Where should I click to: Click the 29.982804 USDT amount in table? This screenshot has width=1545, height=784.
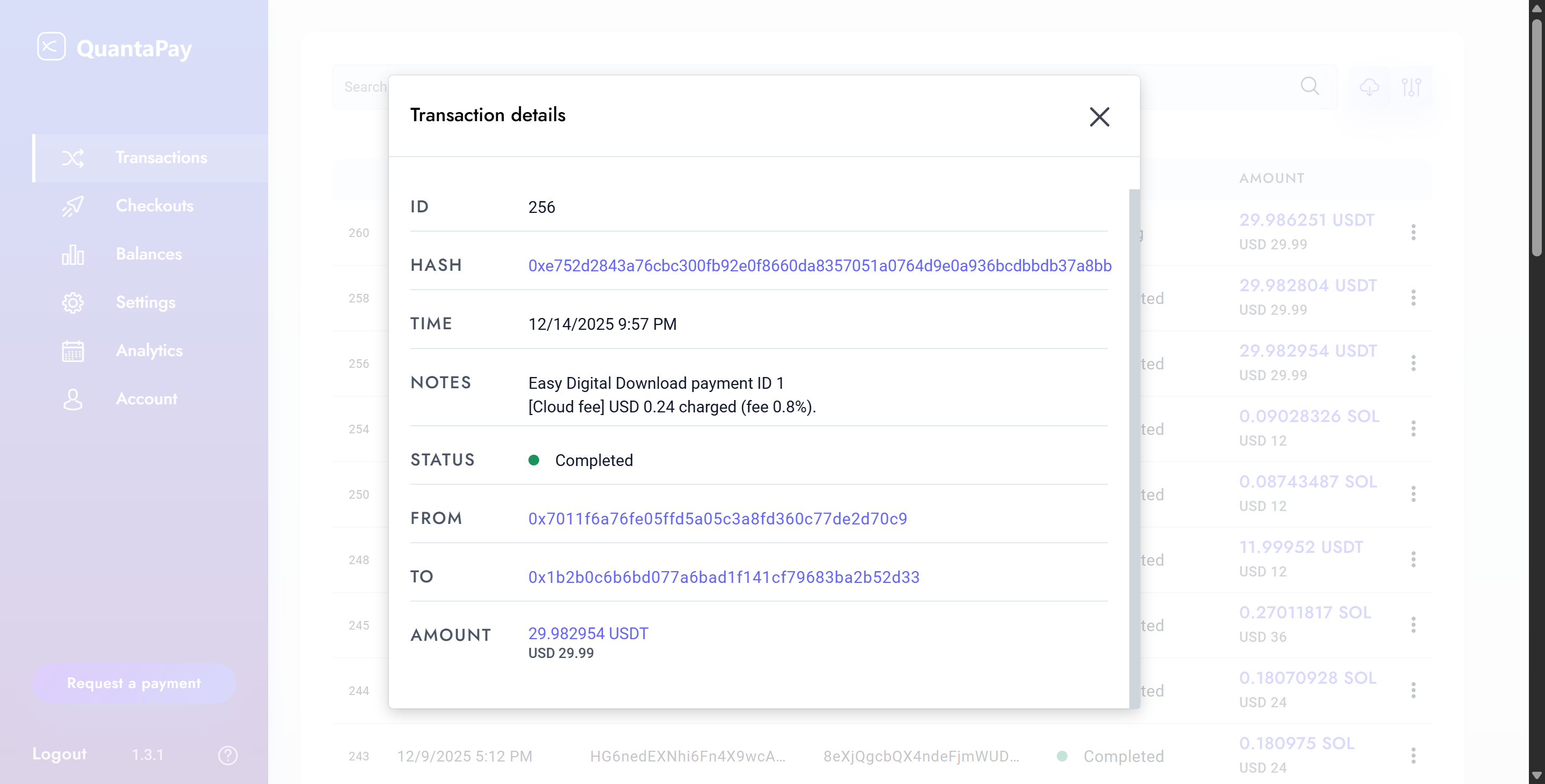tap(1308, 285)
